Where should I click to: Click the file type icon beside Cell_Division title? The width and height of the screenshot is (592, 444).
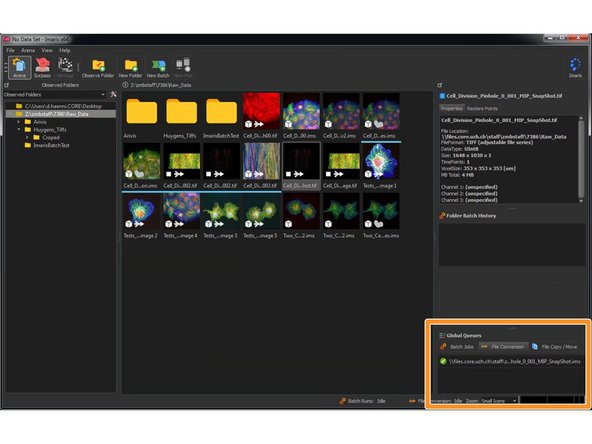pos(442,96)
